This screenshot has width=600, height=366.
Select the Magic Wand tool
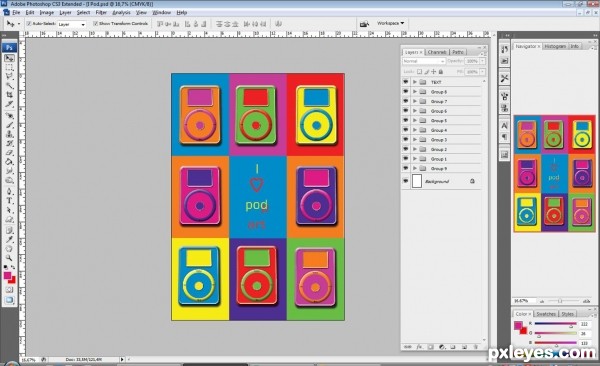coord(9,86)
